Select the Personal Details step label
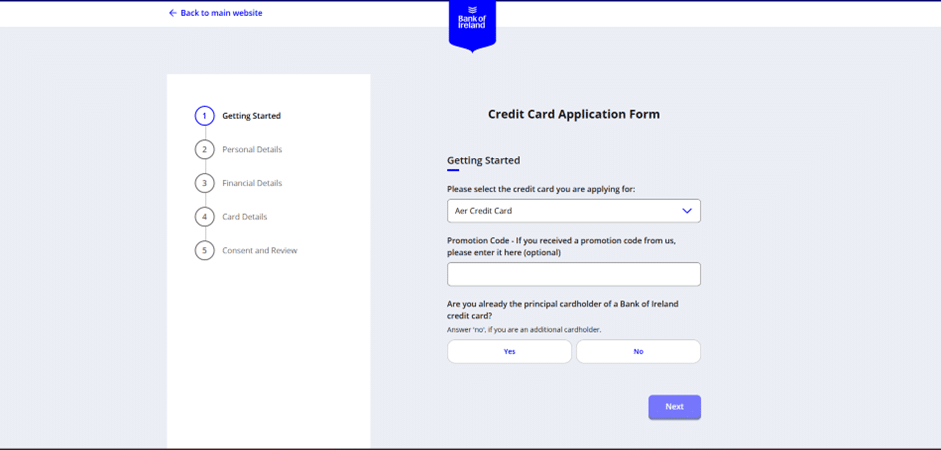The width and height of the screenshot is (941, 450). [x=252, y=150]
